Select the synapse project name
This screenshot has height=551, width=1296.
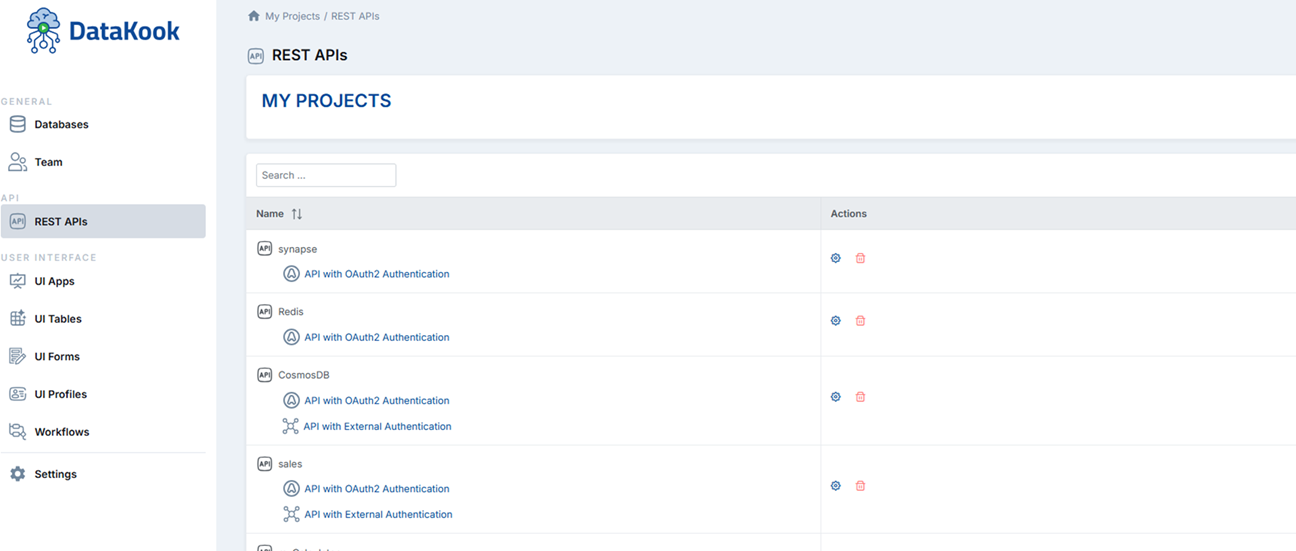pos(297,249)
